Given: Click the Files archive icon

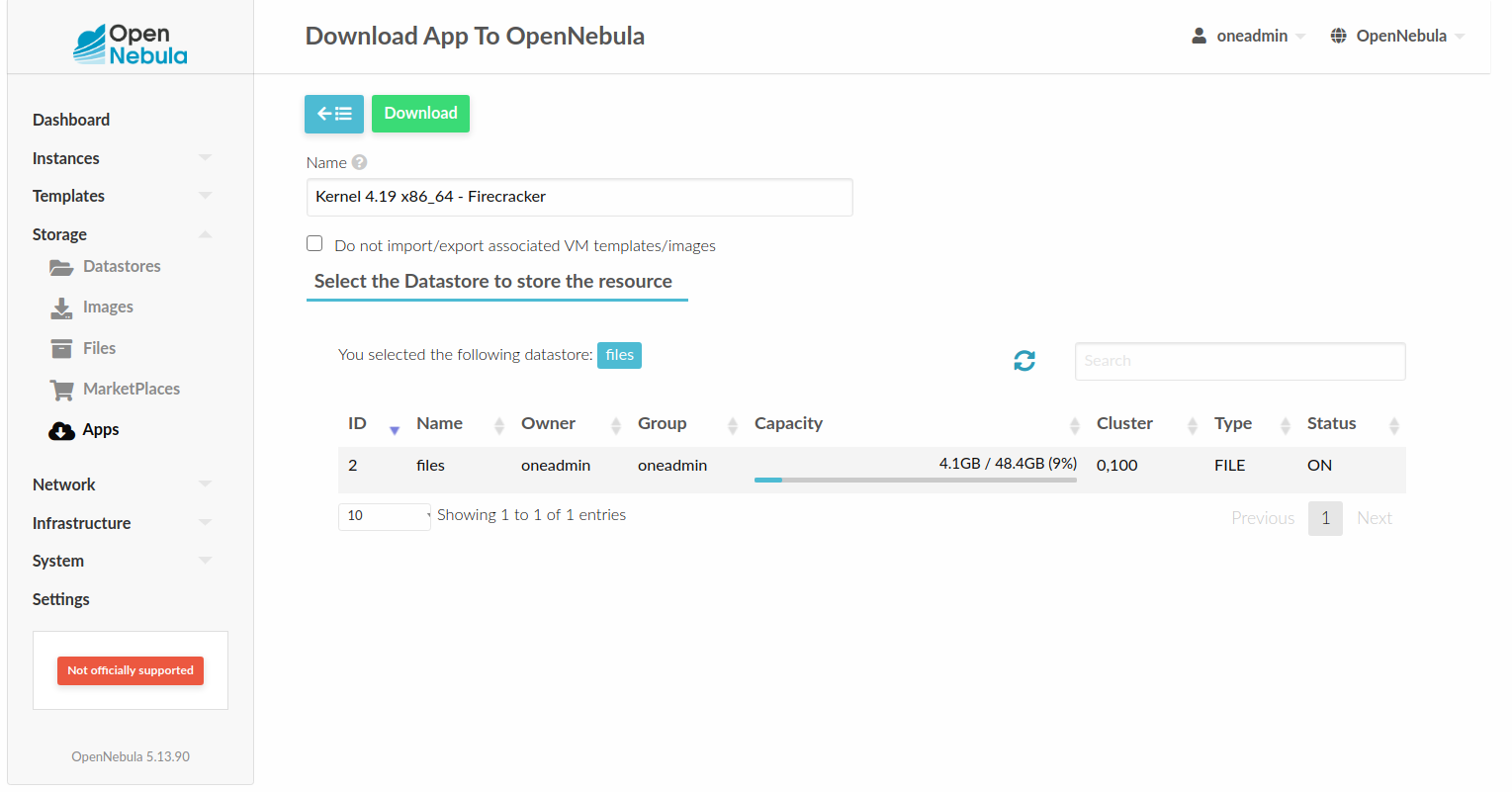Looking at the screenshot, I should (x=61, y=348).
